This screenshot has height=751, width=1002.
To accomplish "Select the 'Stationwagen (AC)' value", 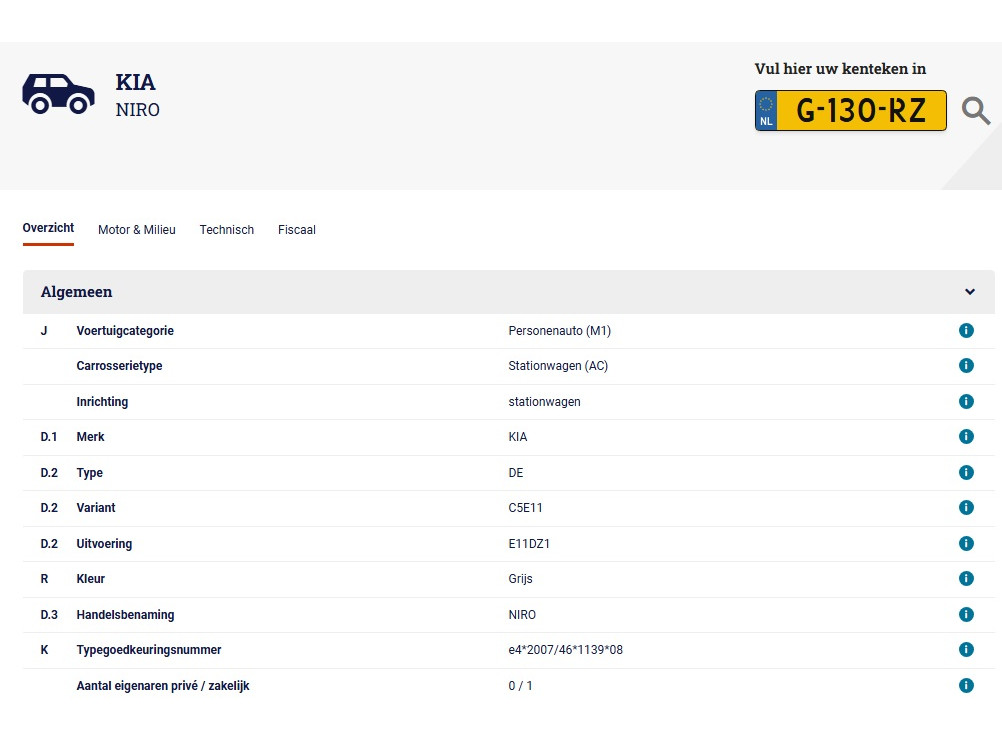I will coord(558,366).
